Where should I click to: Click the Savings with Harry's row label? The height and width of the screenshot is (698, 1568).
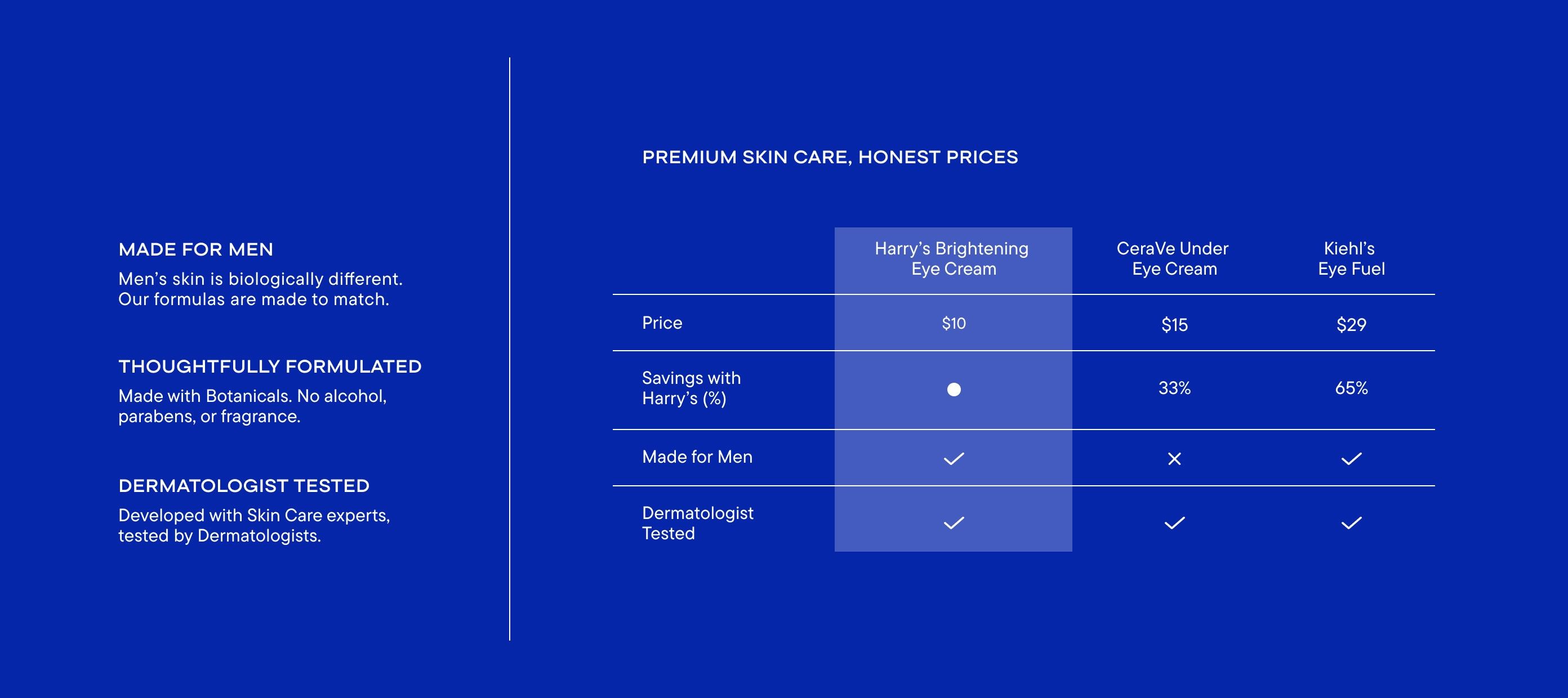coord(692,388)
